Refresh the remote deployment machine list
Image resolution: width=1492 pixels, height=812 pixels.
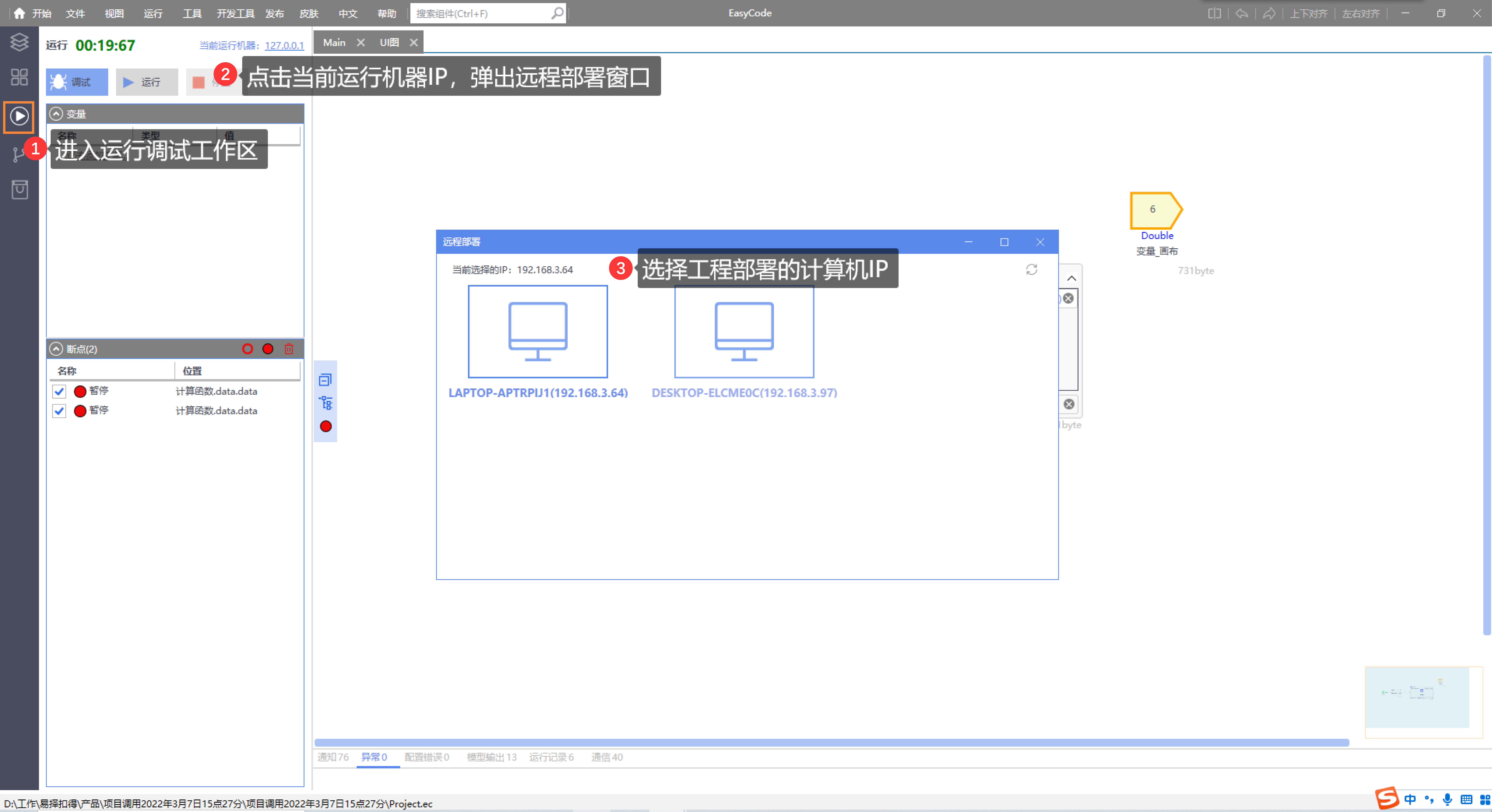coord(1032,269)
